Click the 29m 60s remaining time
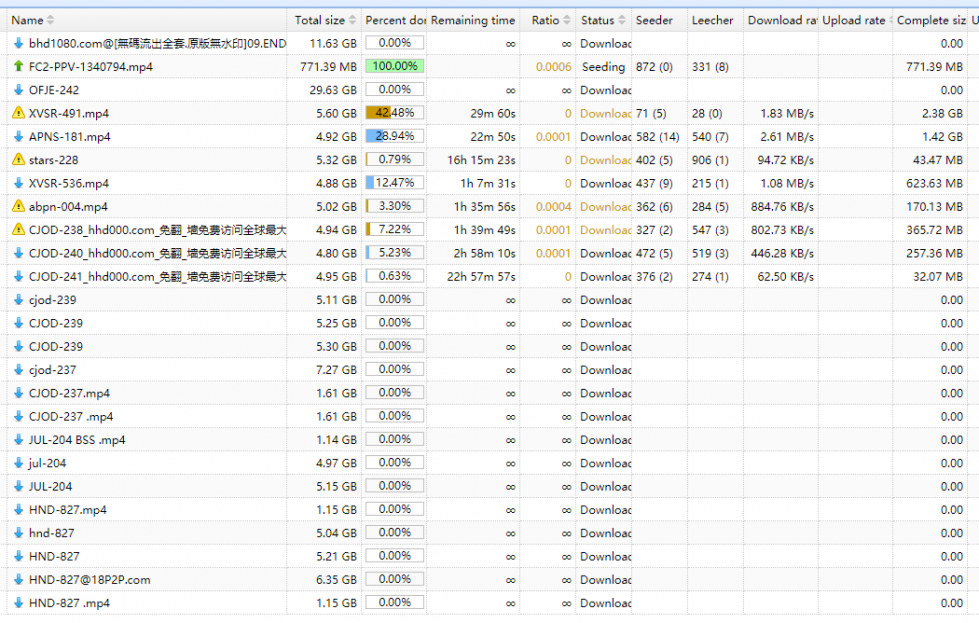979x623 pixels. click(x=493, y=114)
